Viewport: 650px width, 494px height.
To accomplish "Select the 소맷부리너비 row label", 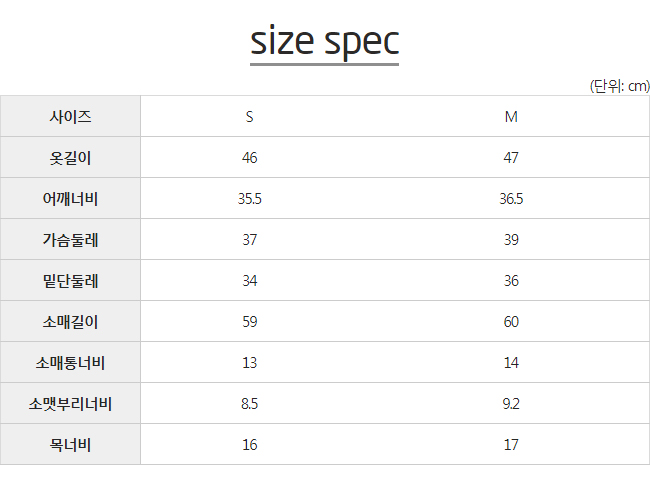I will tap(70, 404).
